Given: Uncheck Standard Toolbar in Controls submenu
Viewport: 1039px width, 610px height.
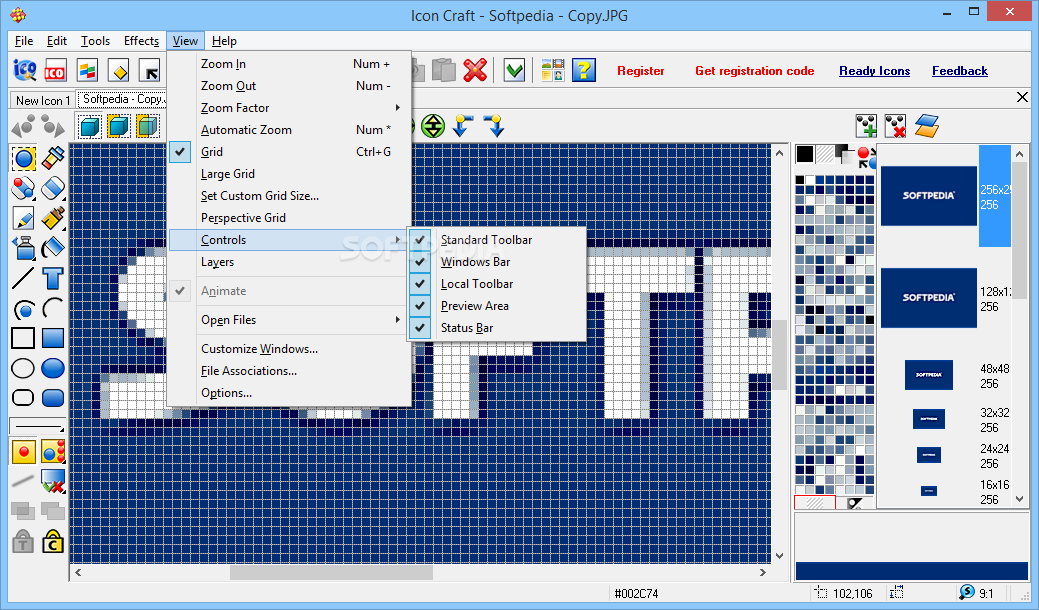Looking at the screenshot, I should (x=497, y=240).
